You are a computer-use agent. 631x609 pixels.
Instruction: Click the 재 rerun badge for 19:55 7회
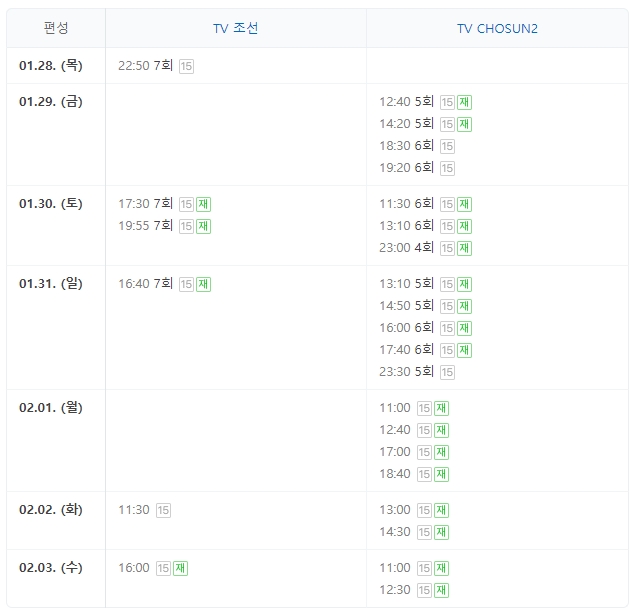click(204, 226)
